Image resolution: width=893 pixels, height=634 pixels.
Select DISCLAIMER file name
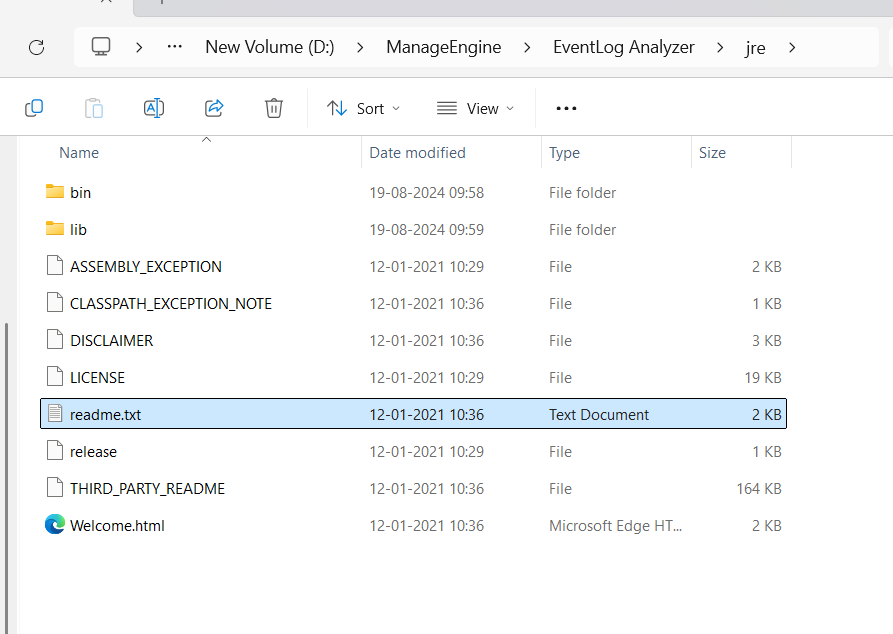[112, 341]
